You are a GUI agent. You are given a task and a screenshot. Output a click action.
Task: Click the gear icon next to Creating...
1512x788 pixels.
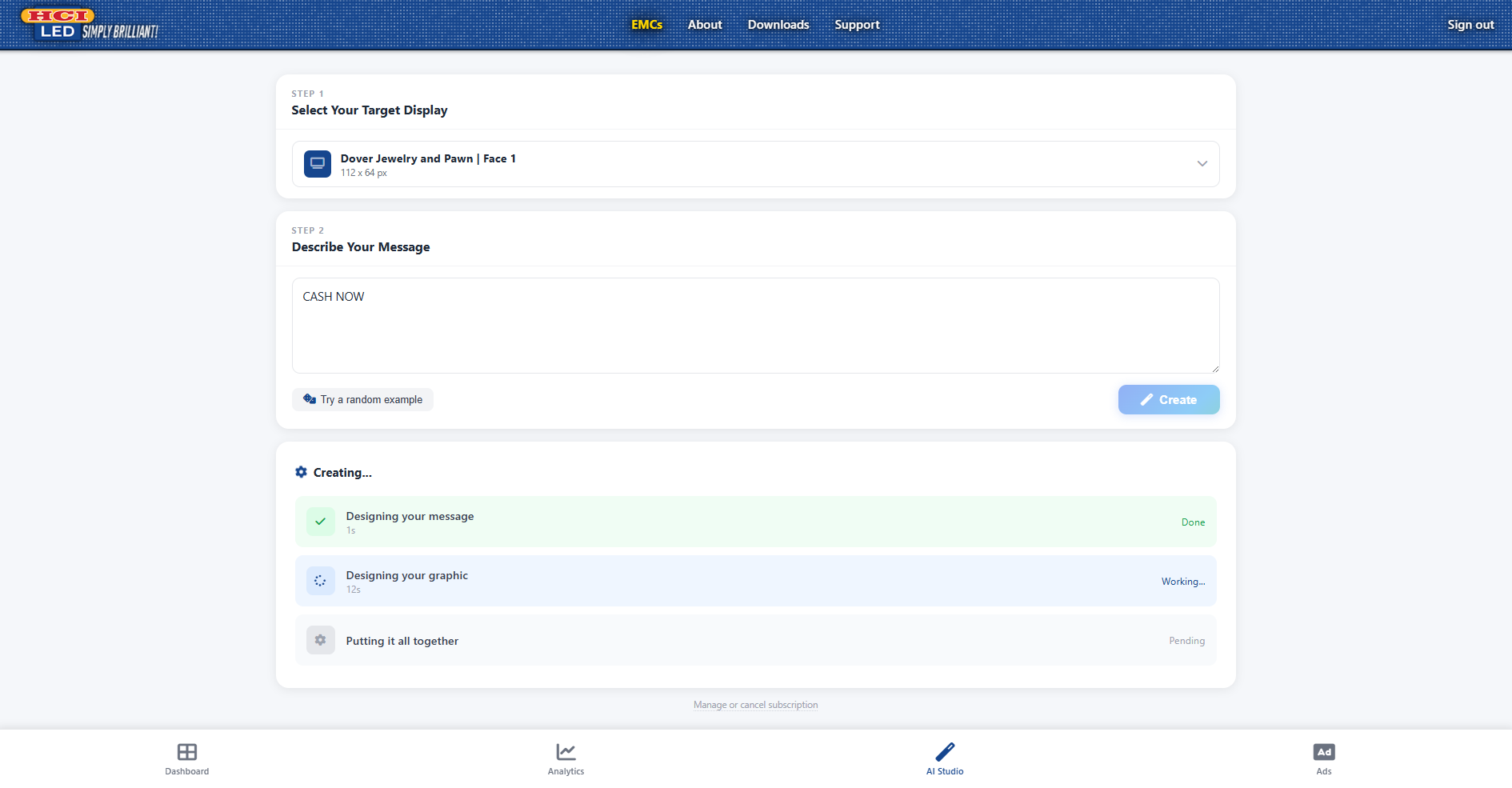point(301,472)
